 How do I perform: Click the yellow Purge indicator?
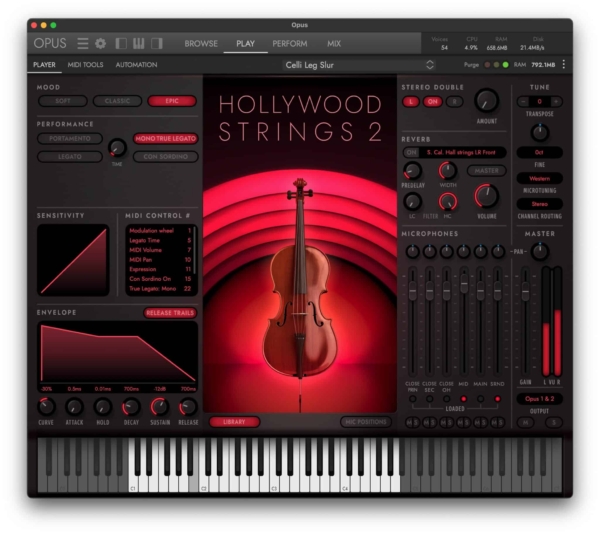coord(496,65)
